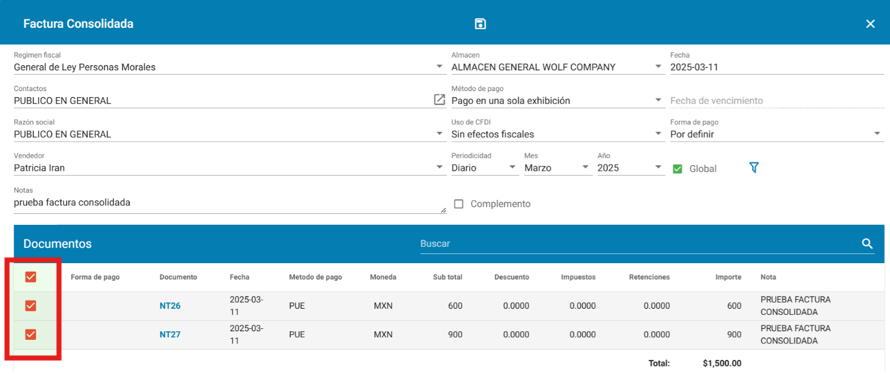Click the Buscar search field
Screen dimensions: 890x374
click(x=639, y=243)
